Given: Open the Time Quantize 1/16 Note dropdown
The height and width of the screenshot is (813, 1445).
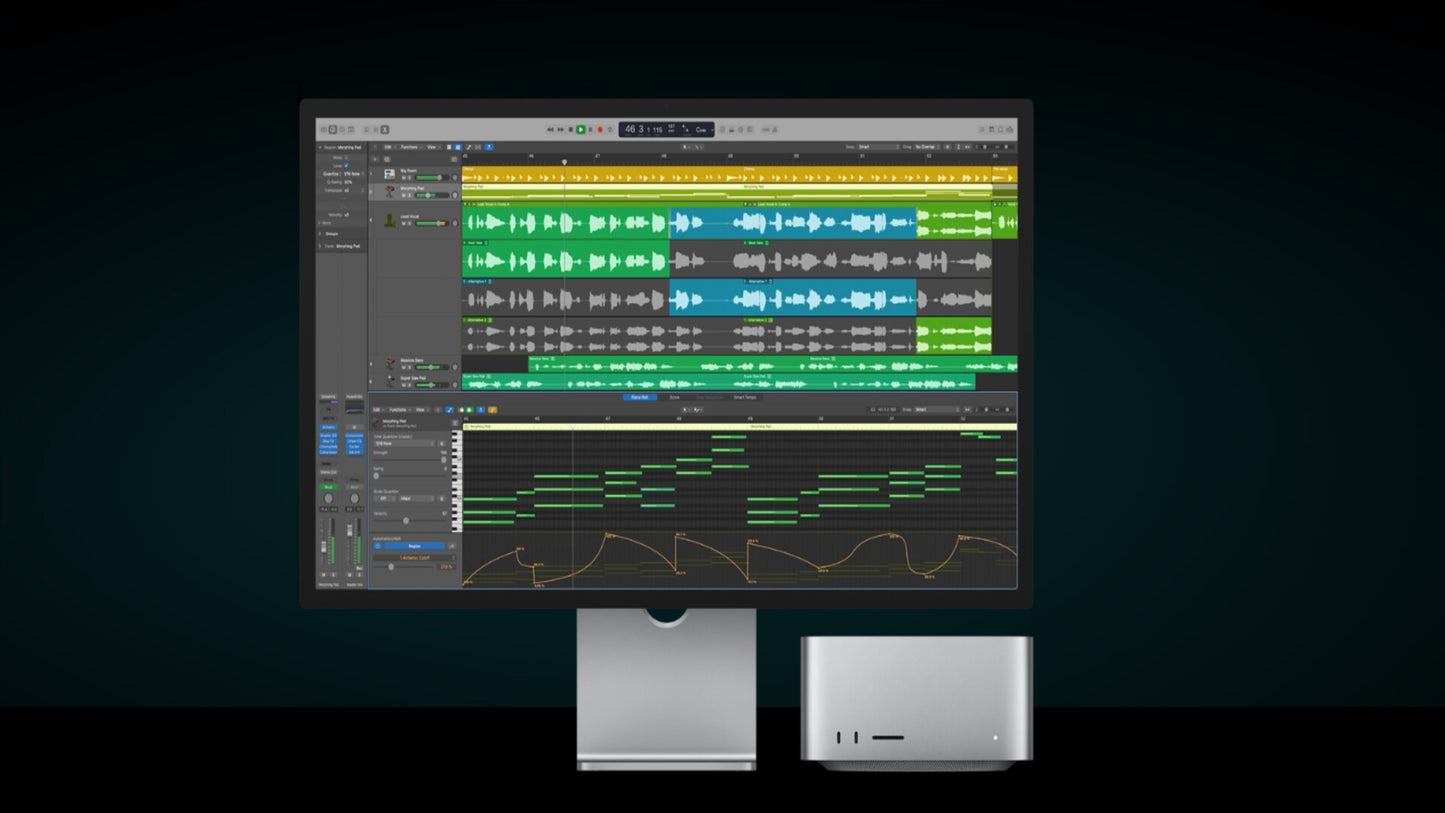Looking at the screenshot, I should 404,443.
